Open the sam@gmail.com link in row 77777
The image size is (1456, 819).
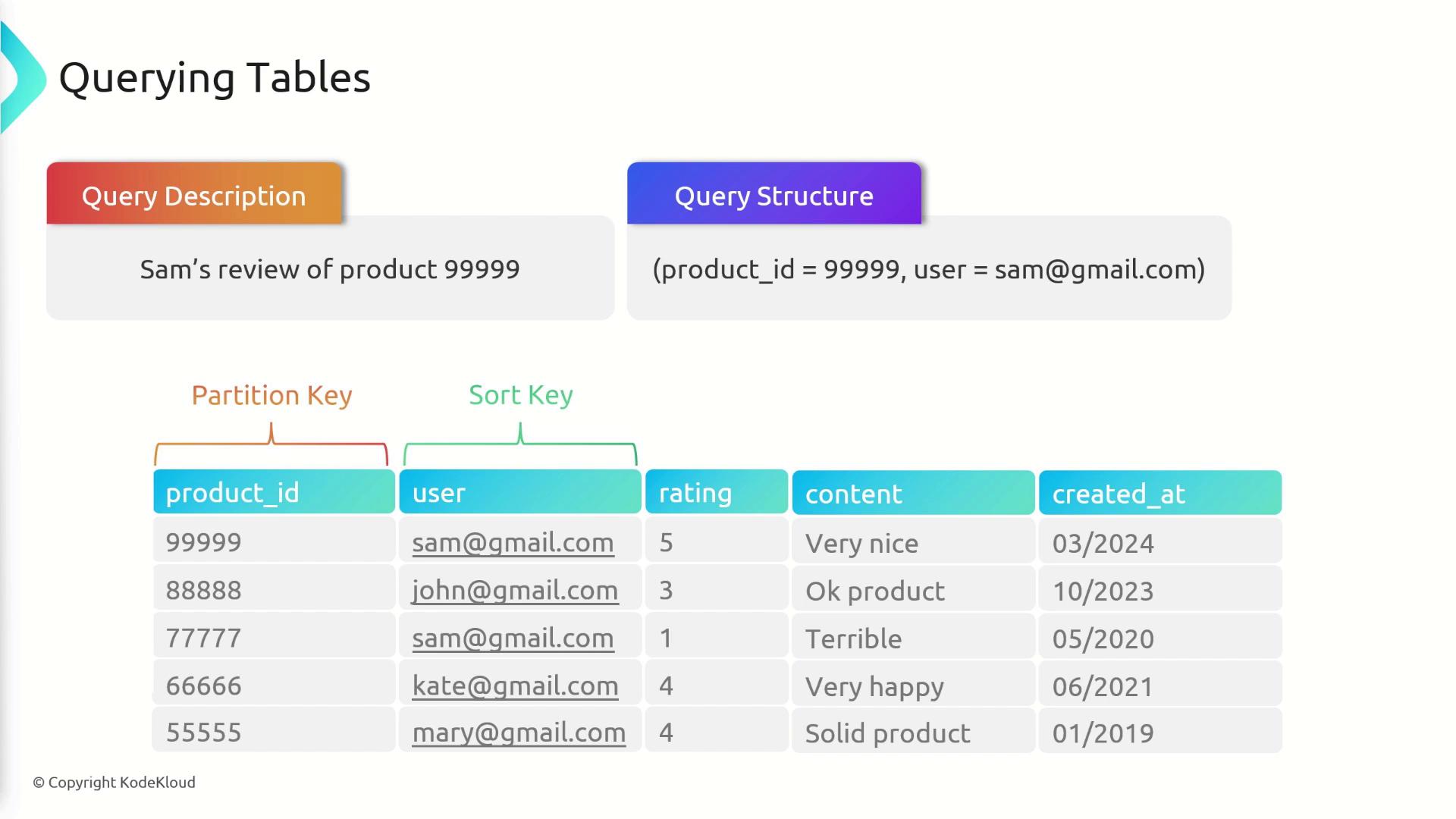tap(513, 639)
